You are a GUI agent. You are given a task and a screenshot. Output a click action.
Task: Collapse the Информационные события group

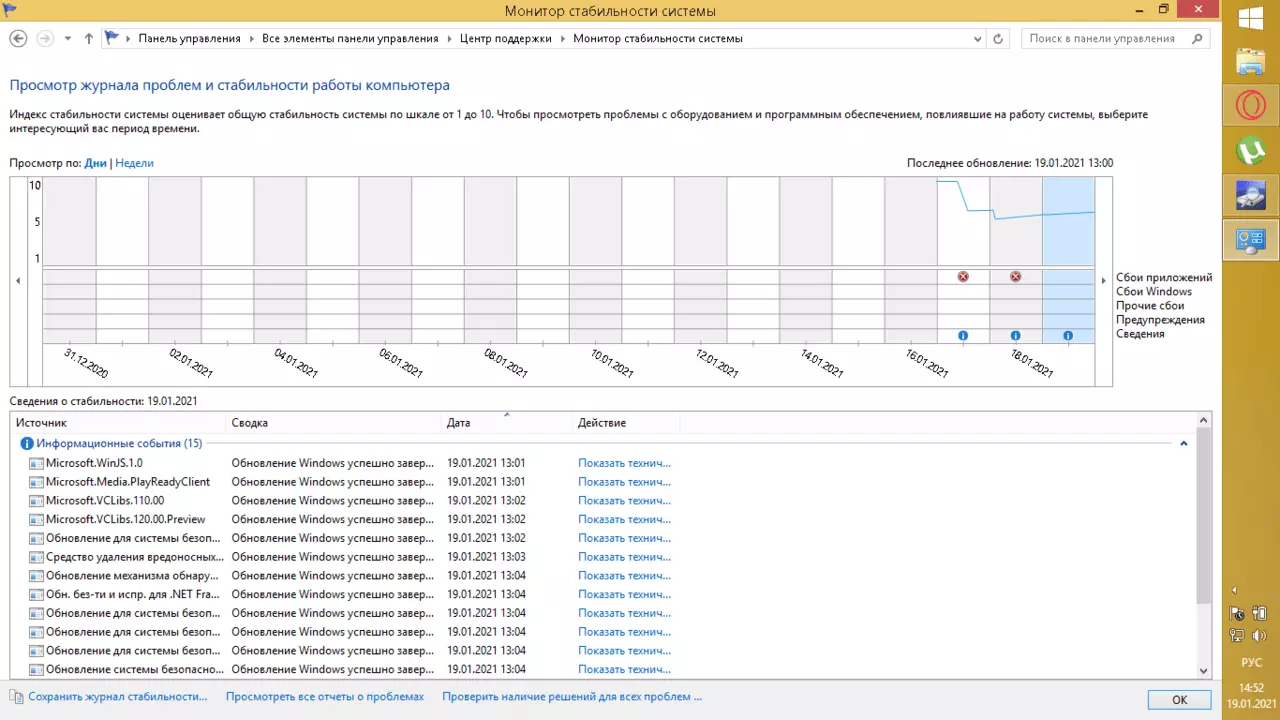(1184, 443)
